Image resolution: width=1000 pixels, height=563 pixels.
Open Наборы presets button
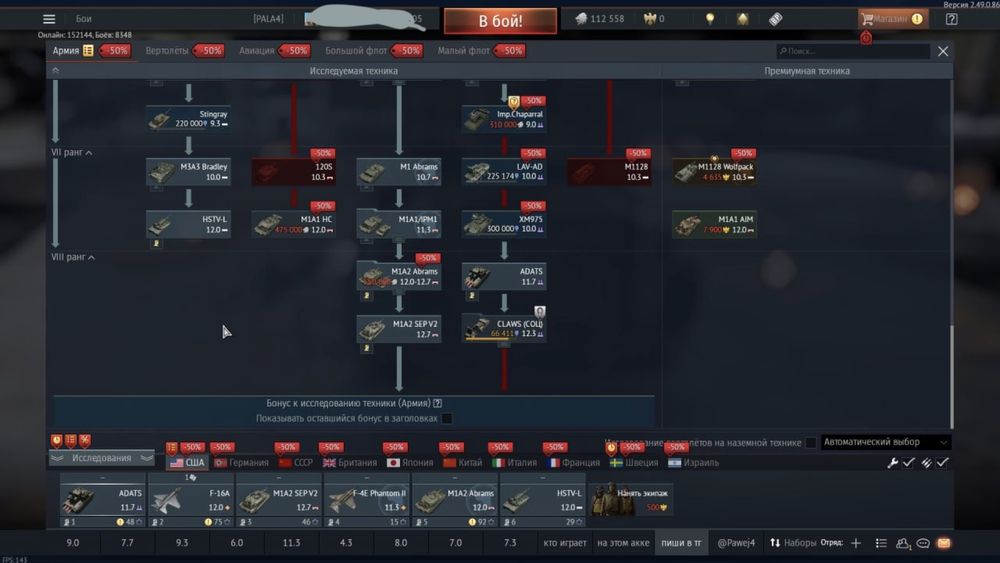tap(793, 543)
